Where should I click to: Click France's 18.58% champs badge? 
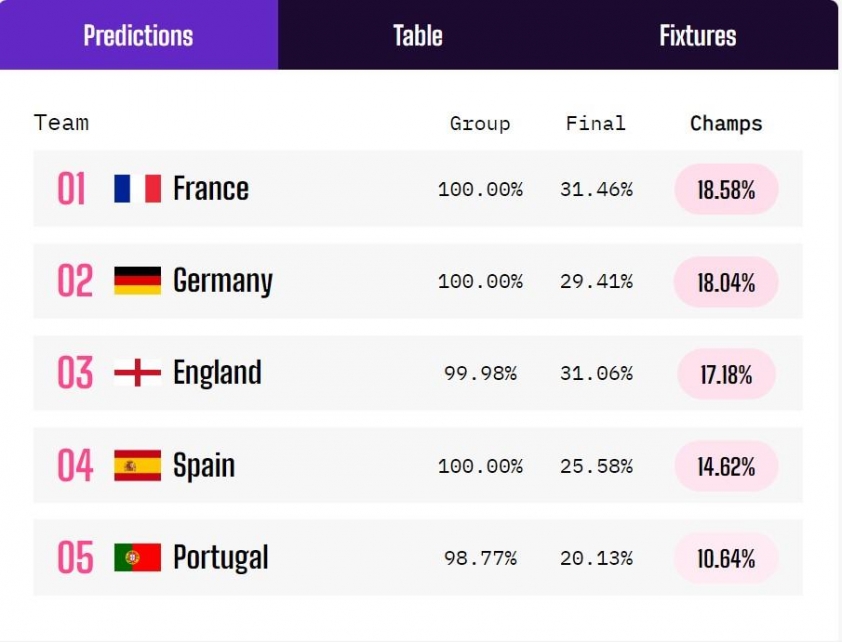(x=726, y=189)
